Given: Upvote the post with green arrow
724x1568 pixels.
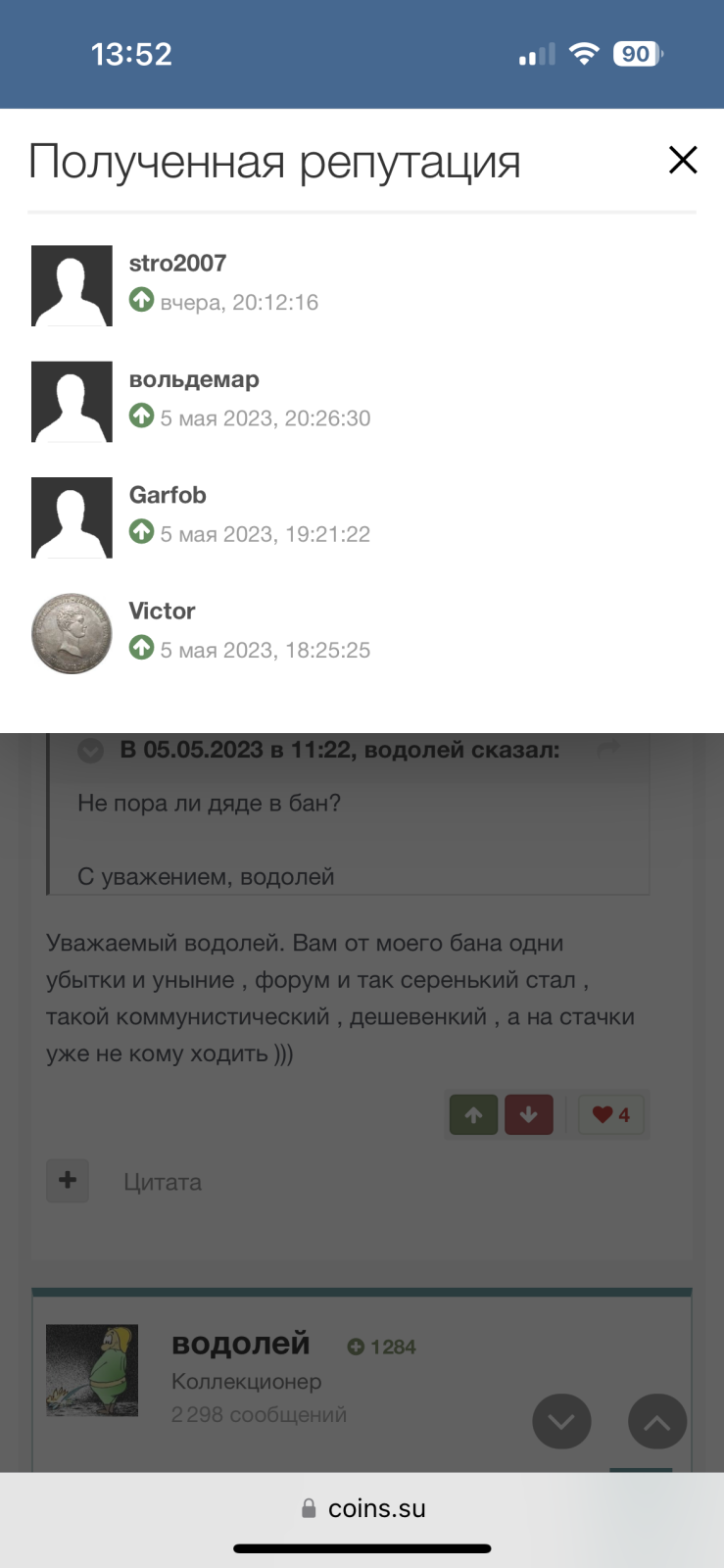Looking at the screenshot, I should 474,1114.
